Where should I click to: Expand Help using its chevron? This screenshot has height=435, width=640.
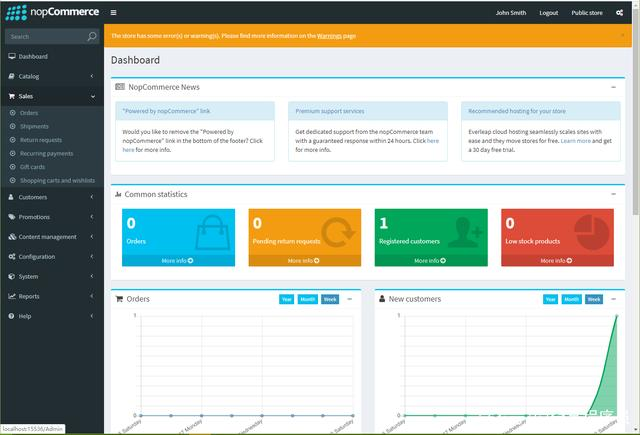(x=92, y=316)
